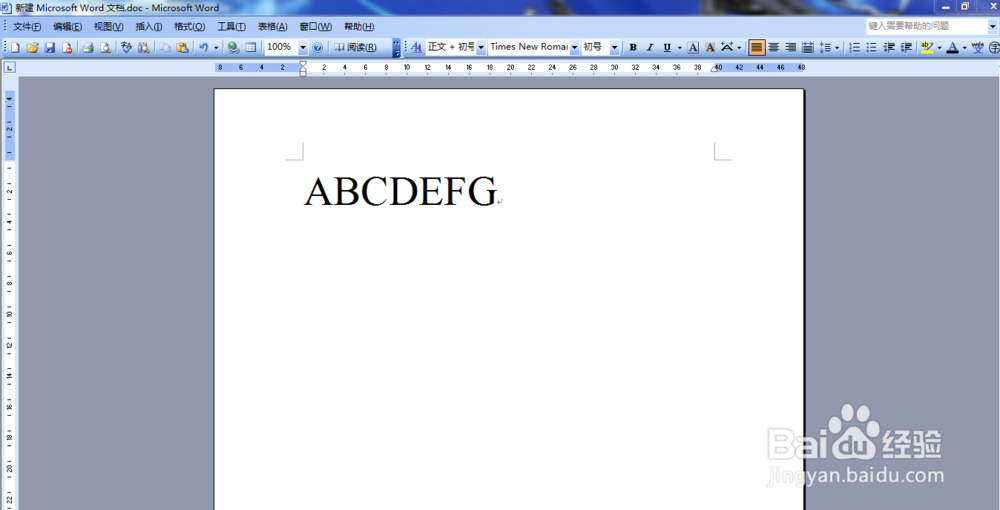This screenshot has width=1000, height=510.
Task: Click the character scaling icon
Action: tap(727, 47)
